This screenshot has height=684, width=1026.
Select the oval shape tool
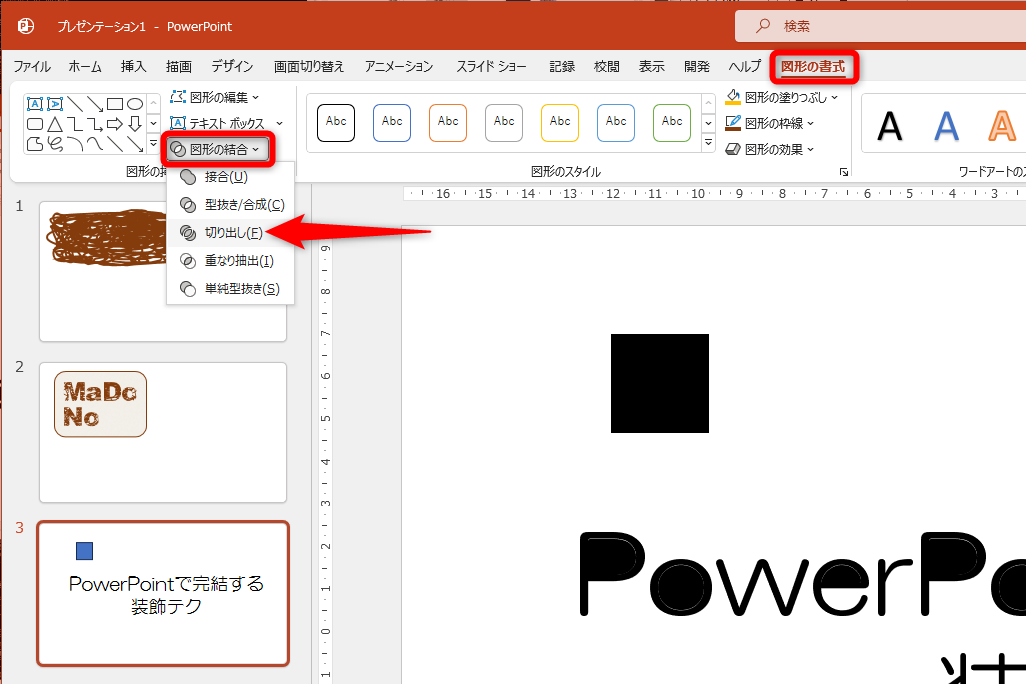tap(137, 103)
